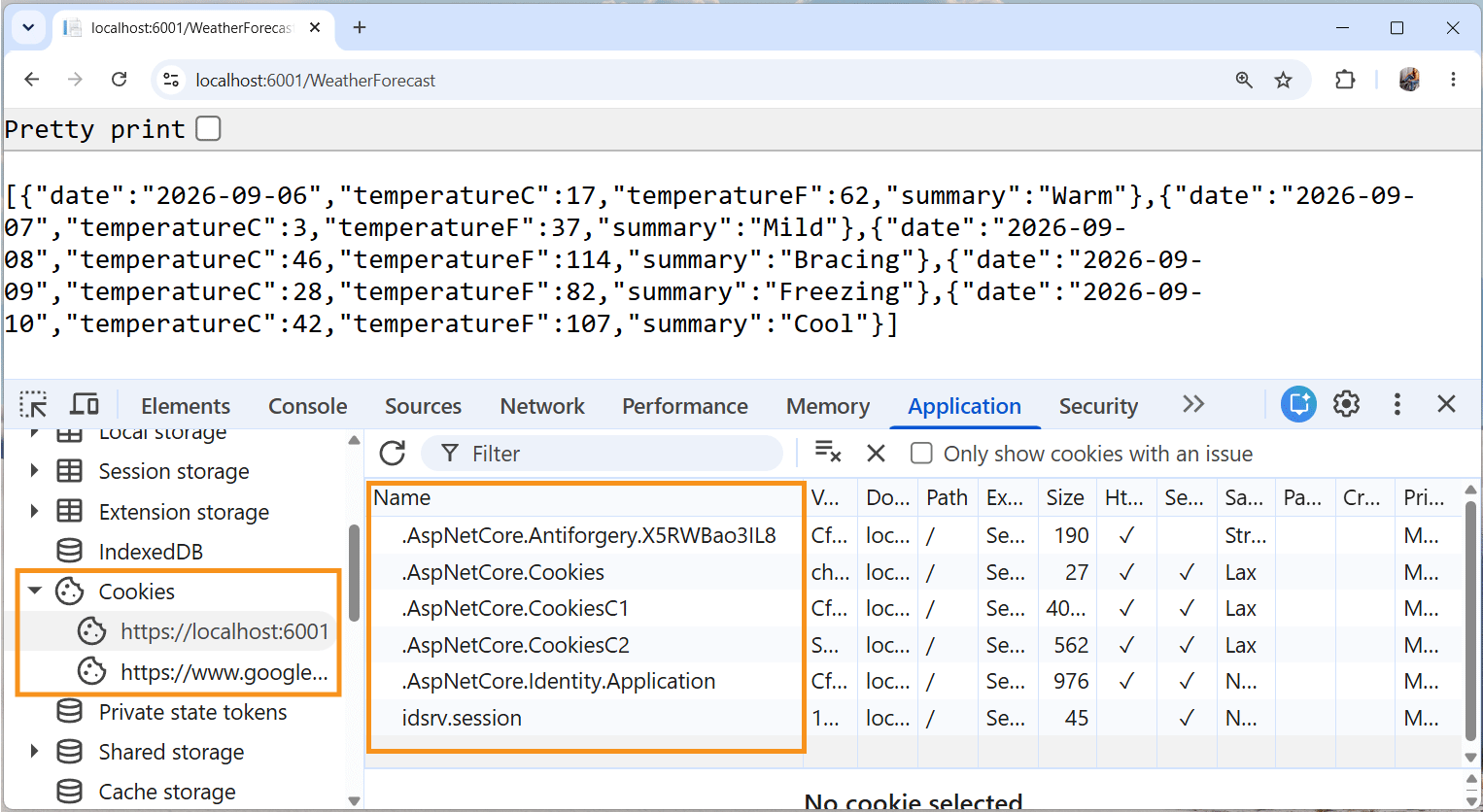This screenshot has width=1483, height=812.
Task: Switch to the Security tab
Action: pyautogui.click(x=1098, y=406)
